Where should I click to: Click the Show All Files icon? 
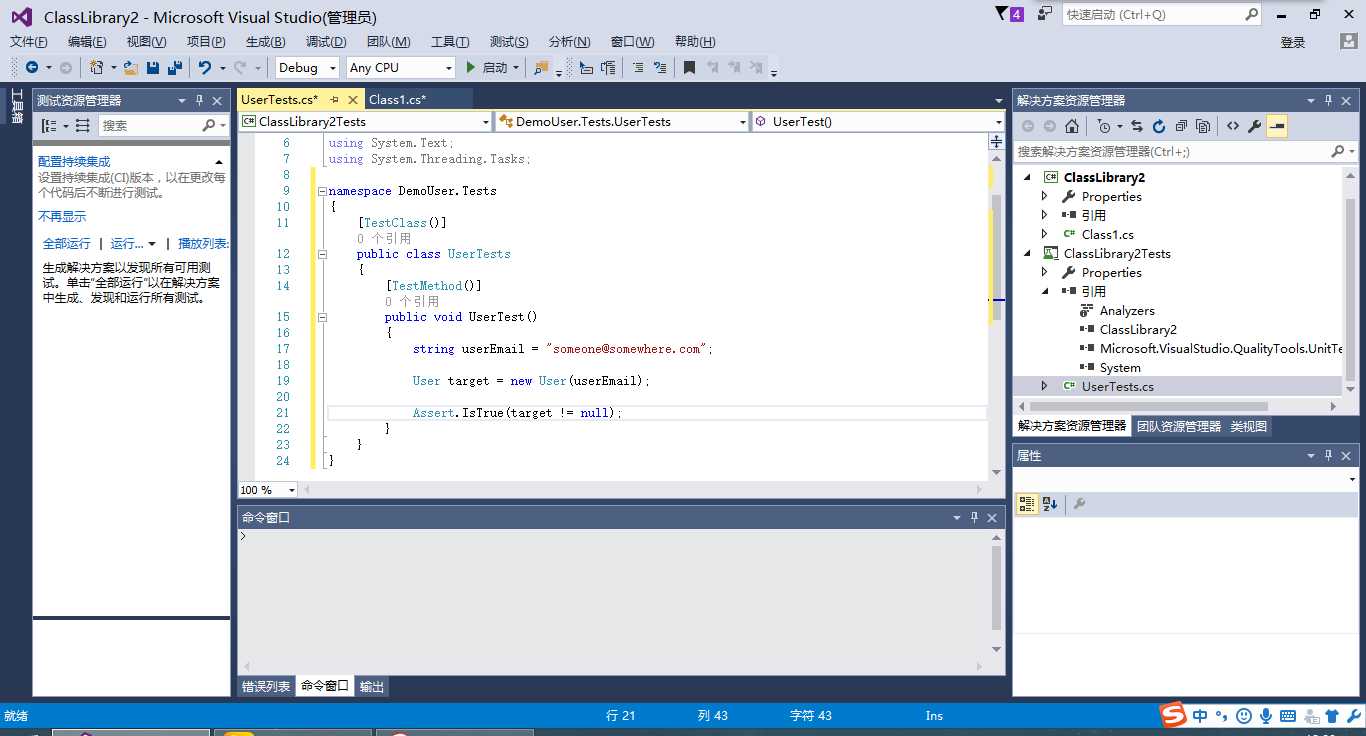tap(1203, 126)
